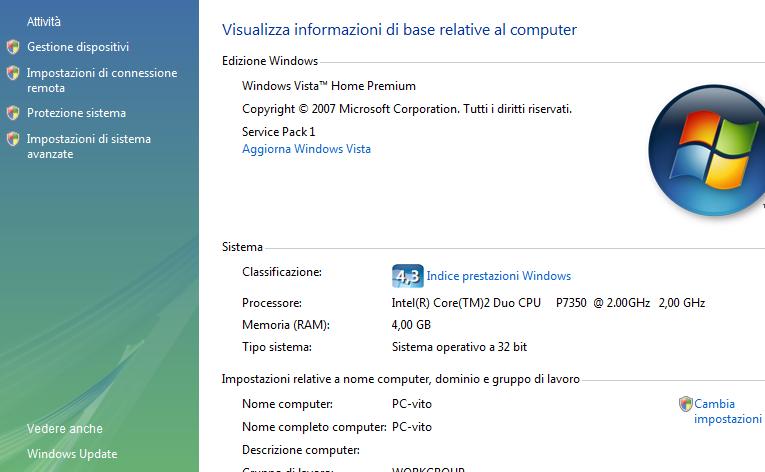
Task: Open Impostazioni di sistema avanzate
Action: coord(89,146)
